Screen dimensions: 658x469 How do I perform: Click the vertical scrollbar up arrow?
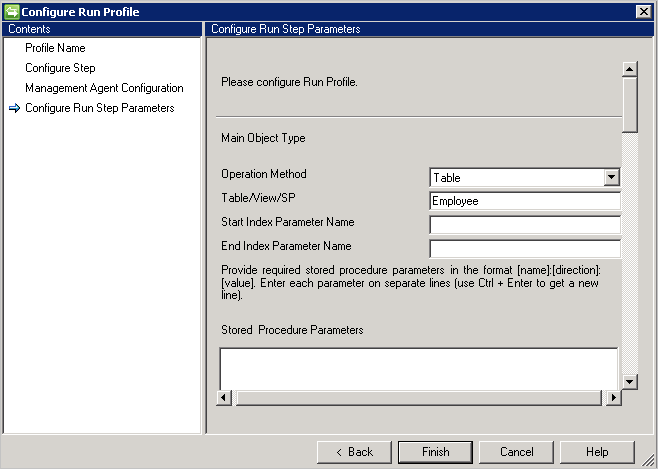pos(629,69)
